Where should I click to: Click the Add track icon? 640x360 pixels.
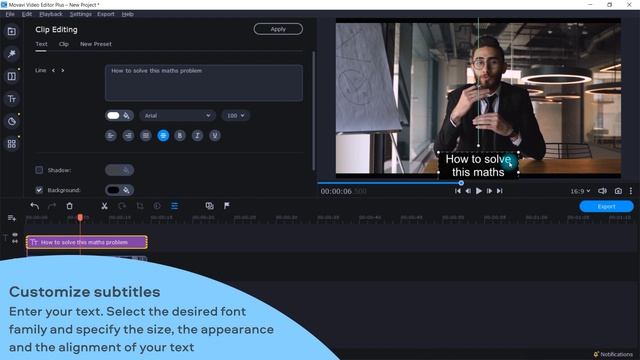11,218
